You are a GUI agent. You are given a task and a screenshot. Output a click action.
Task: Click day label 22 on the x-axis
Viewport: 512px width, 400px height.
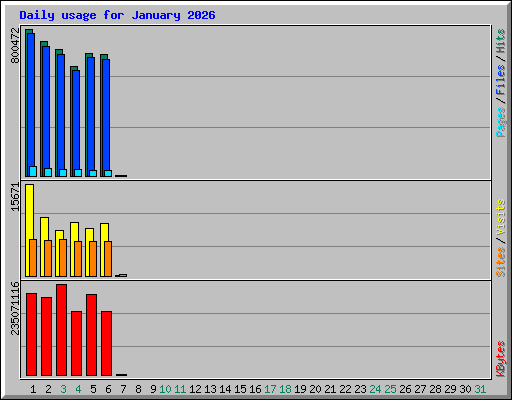345,389
